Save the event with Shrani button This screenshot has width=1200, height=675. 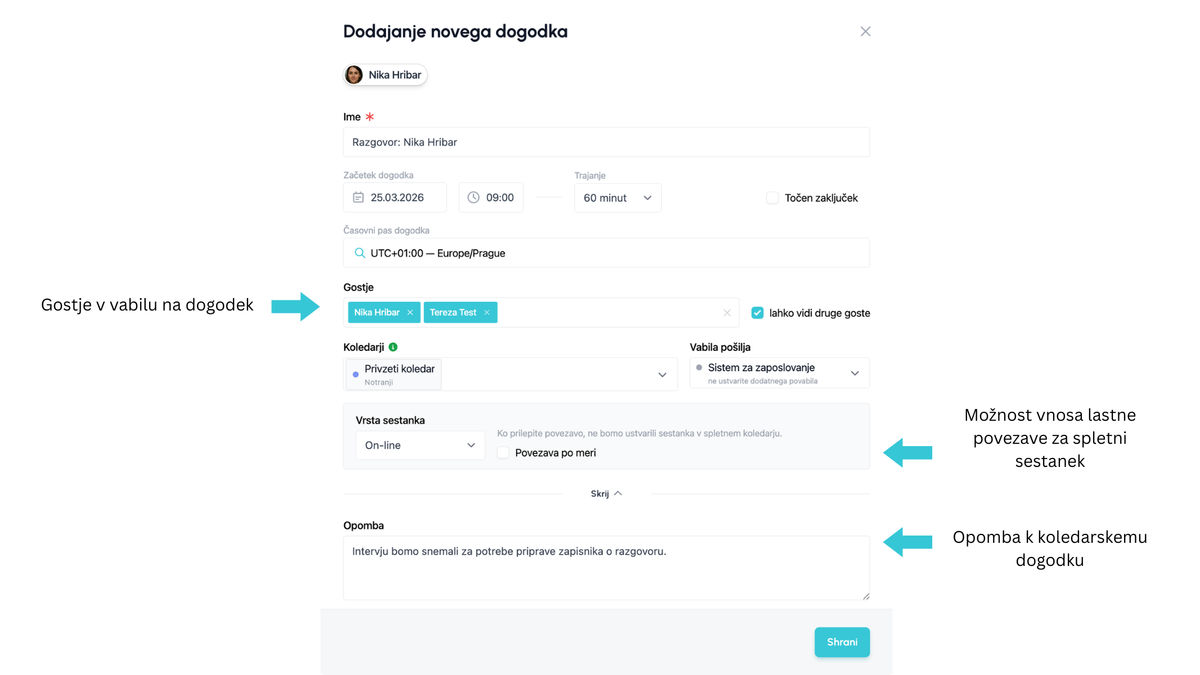click(x=842, y=642)
